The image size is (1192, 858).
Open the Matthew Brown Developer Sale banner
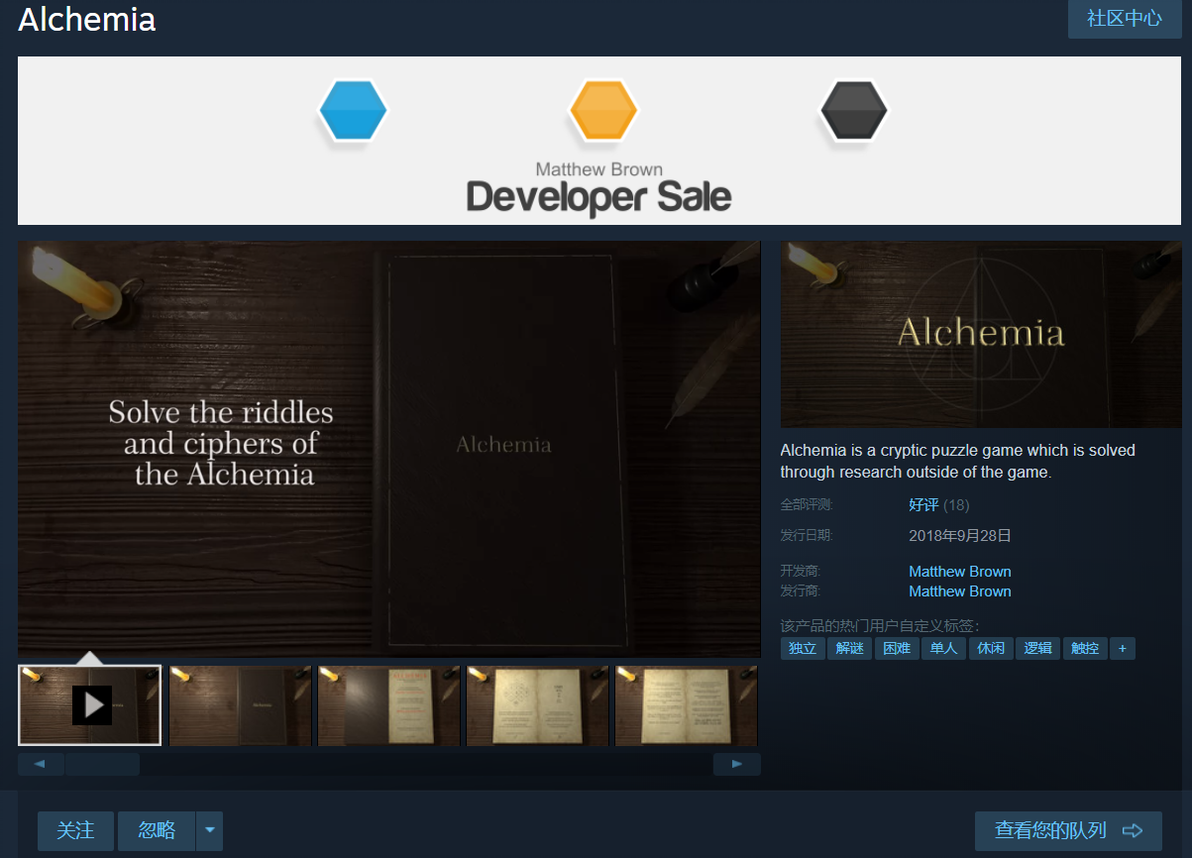click(599, 141)
